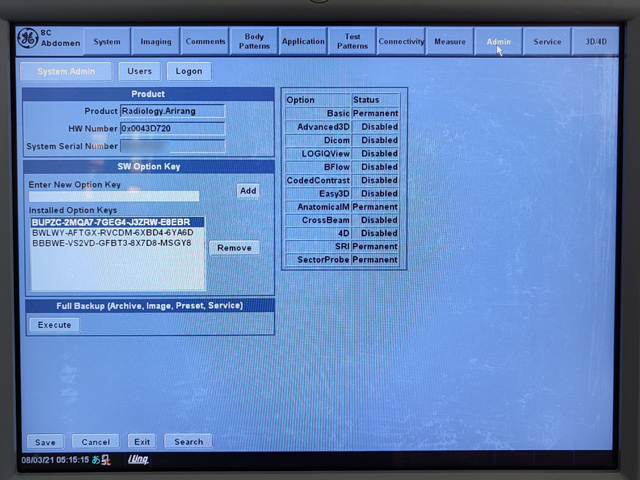Switch to the Connectivity tab
Screen dimensions: 640x480
401,41
